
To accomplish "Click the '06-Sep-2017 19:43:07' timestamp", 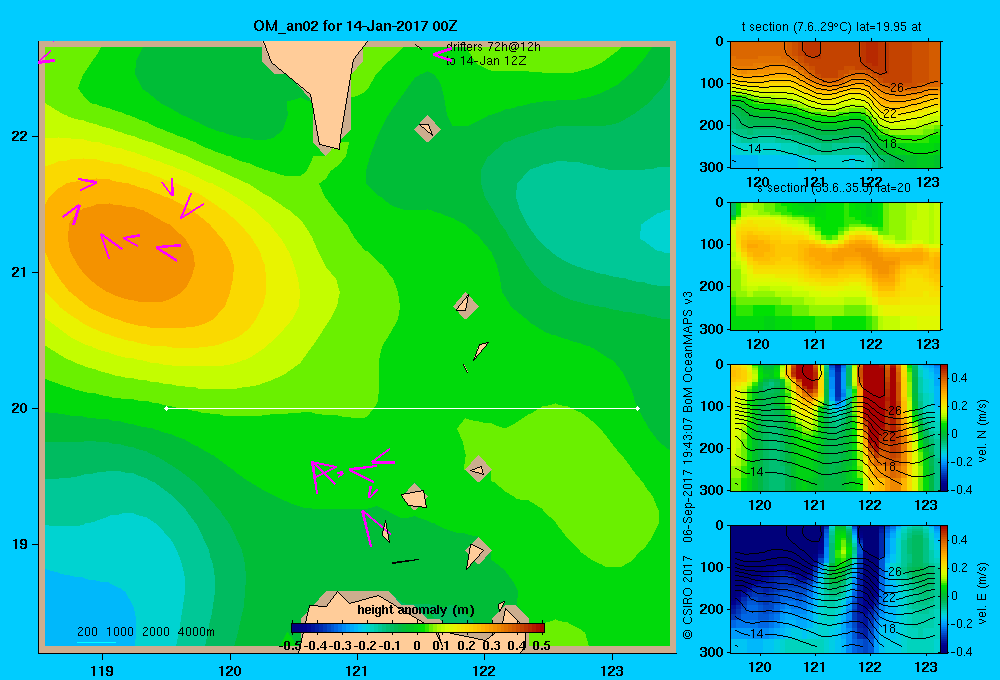I will click(x=688, y=478).
